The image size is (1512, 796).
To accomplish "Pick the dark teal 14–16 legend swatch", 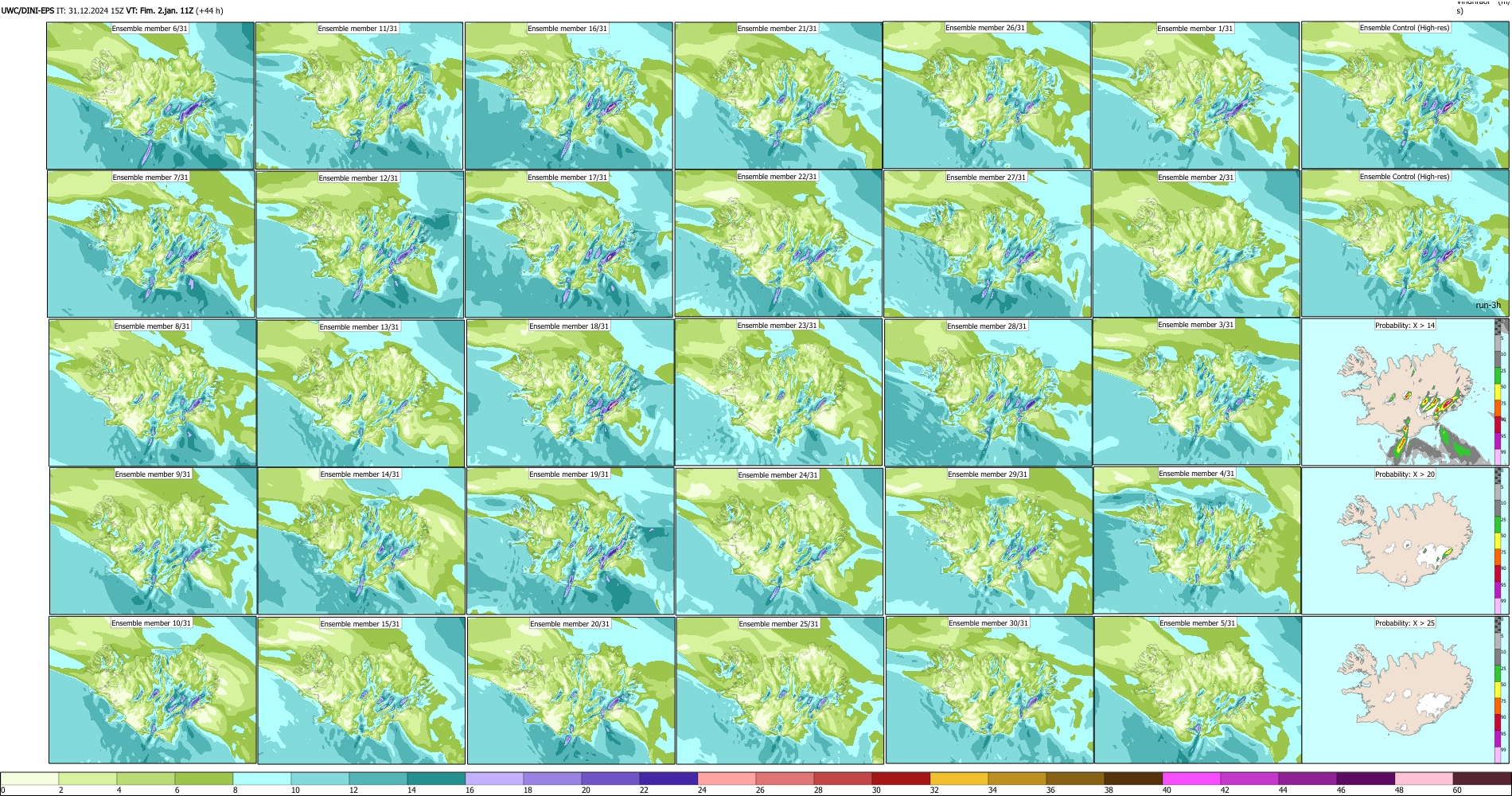I will point(436,778).
